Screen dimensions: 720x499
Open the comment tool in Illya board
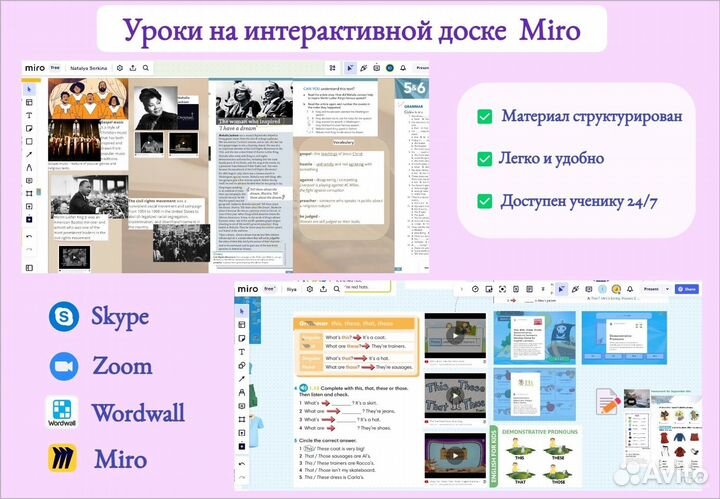242,406
